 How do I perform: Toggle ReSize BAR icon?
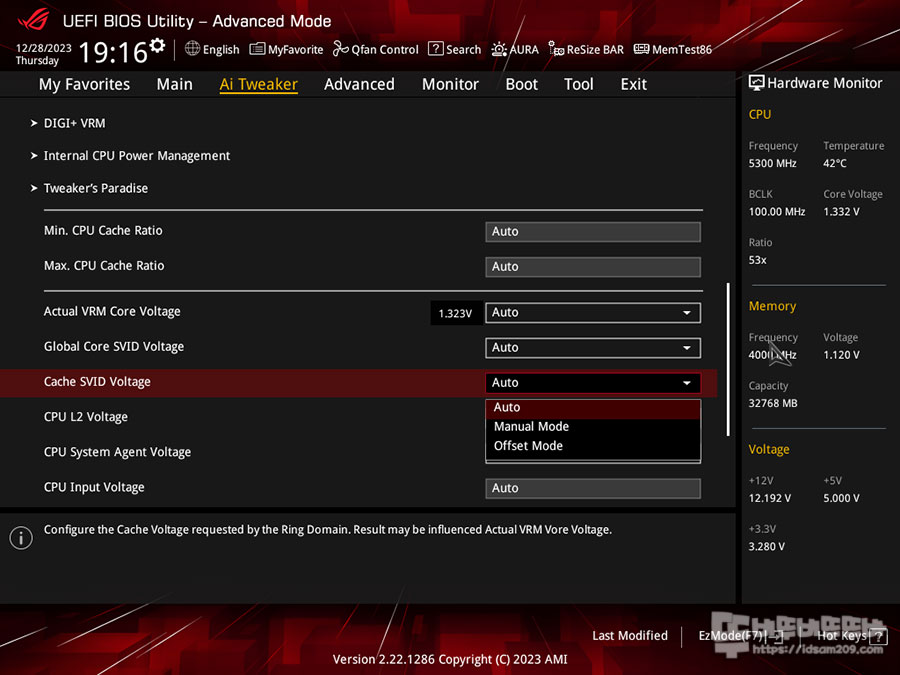pos(556,49)
